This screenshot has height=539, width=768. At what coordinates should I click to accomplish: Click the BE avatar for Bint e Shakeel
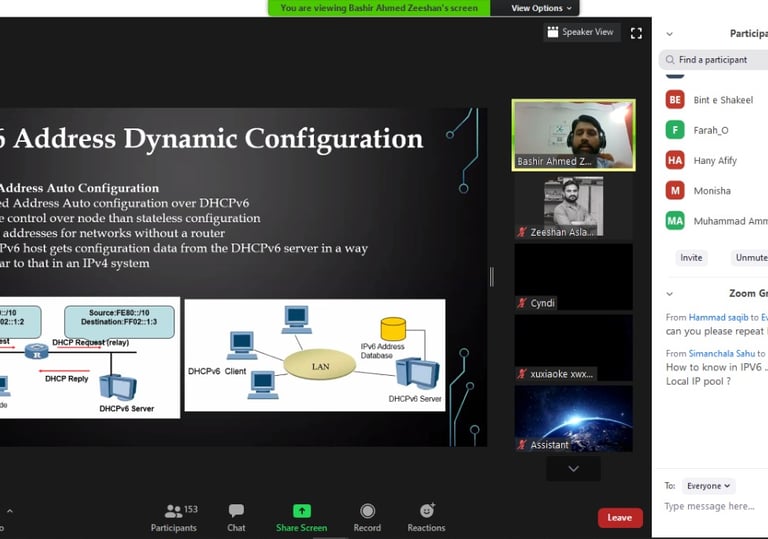[x=675, y=99]
